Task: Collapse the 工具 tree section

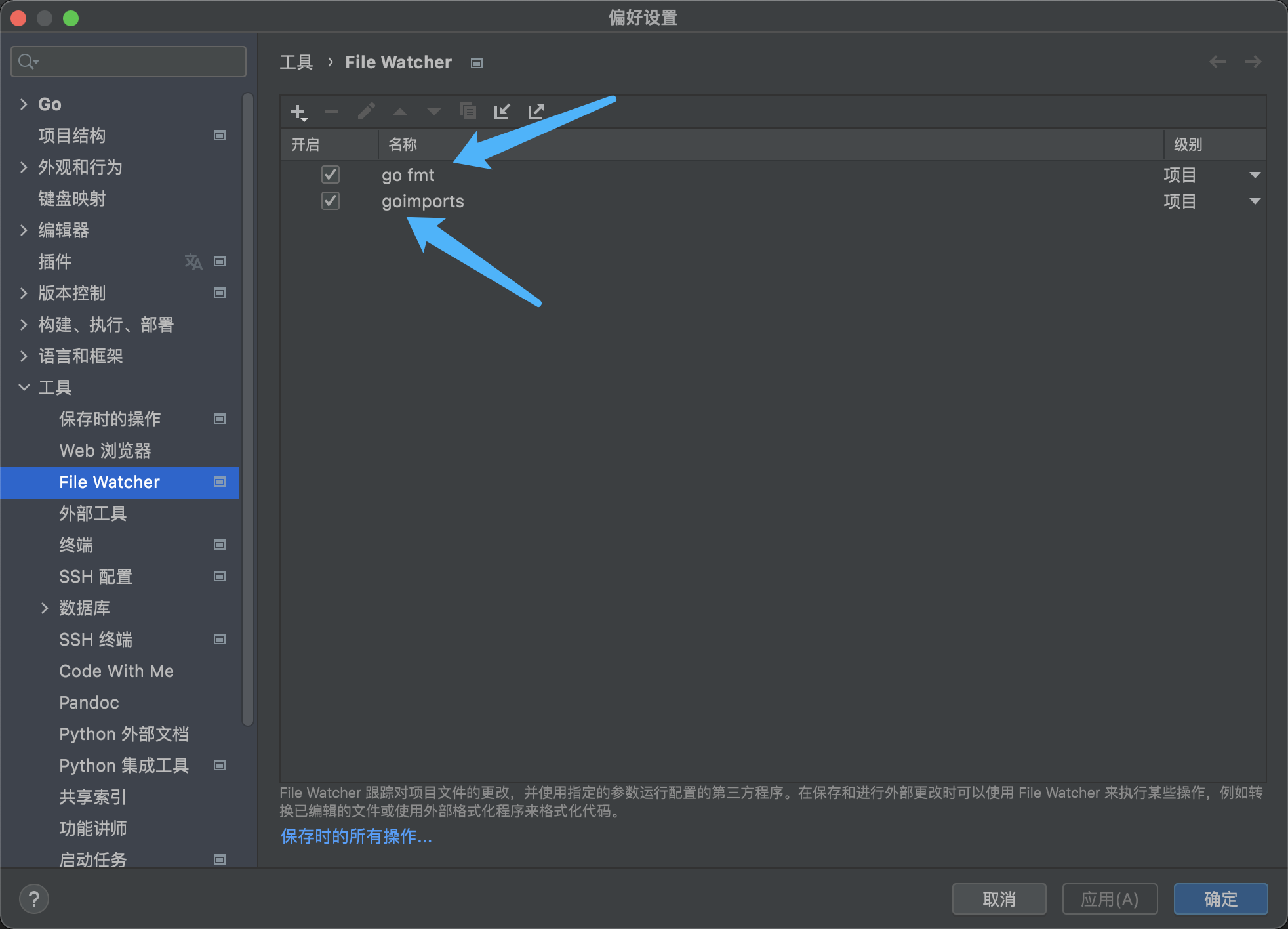Action: coord(24,388)
